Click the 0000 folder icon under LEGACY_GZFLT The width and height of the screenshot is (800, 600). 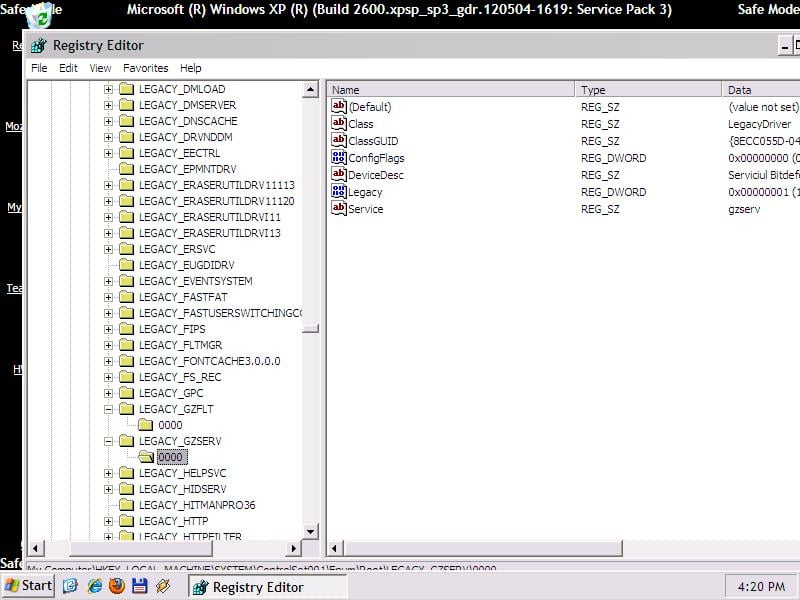click(145, 425)
